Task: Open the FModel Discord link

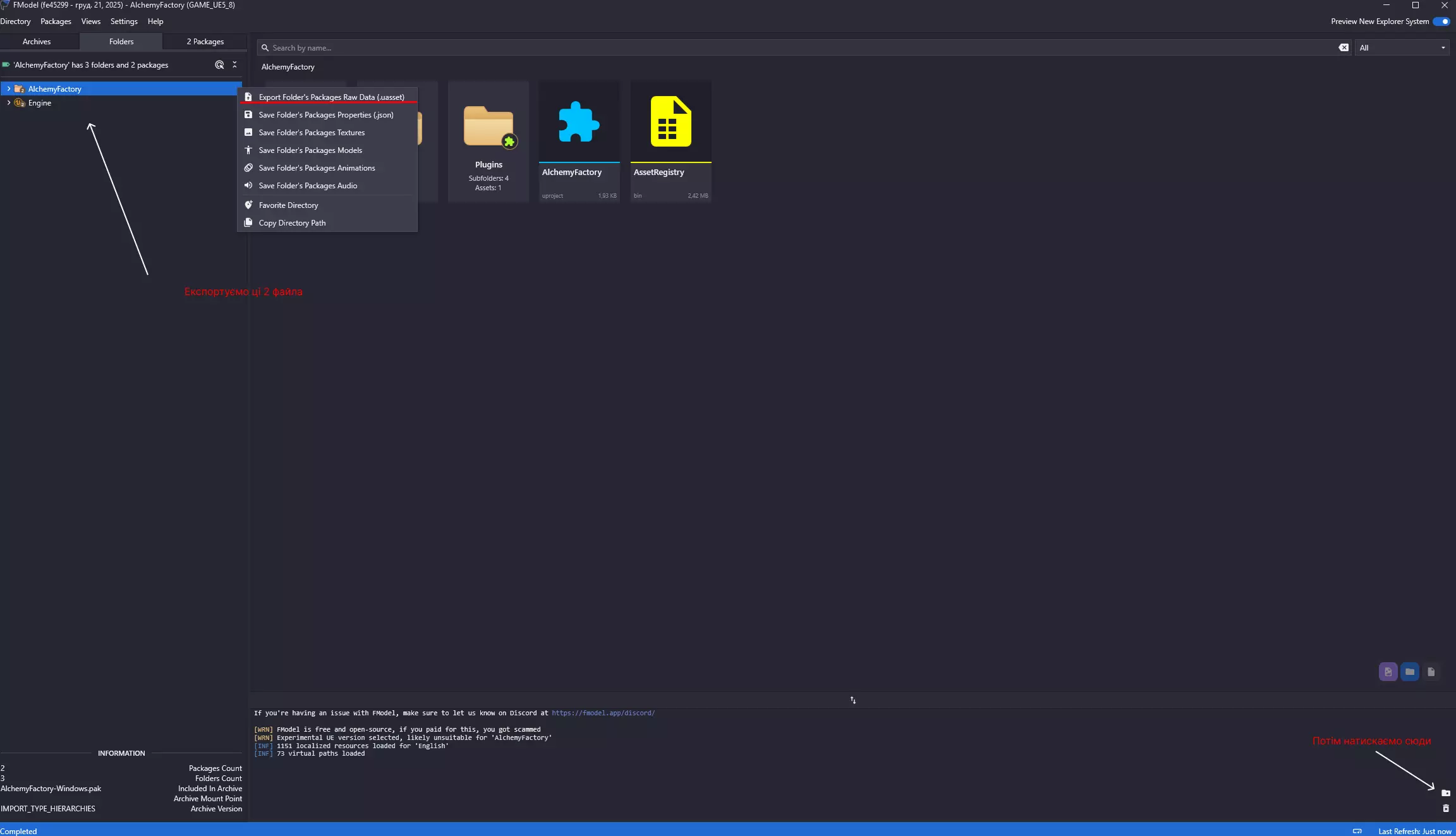Action: click(602, 713)
